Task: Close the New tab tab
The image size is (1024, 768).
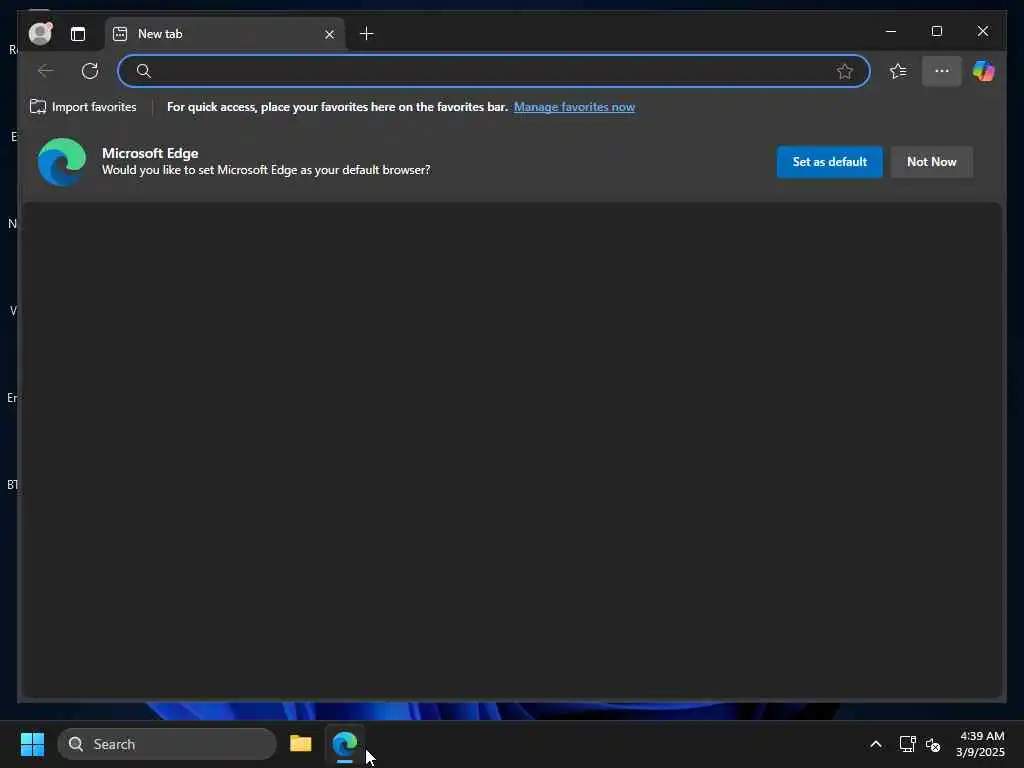Action: [x=330, y=34]
